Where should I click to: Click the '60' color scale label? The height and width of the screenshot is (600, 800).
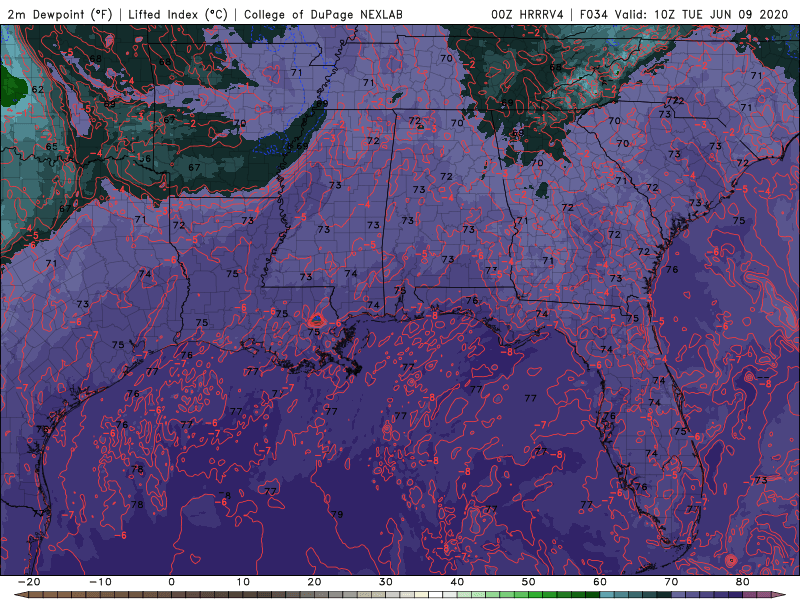pyautogui.click(x=600, y=582)
